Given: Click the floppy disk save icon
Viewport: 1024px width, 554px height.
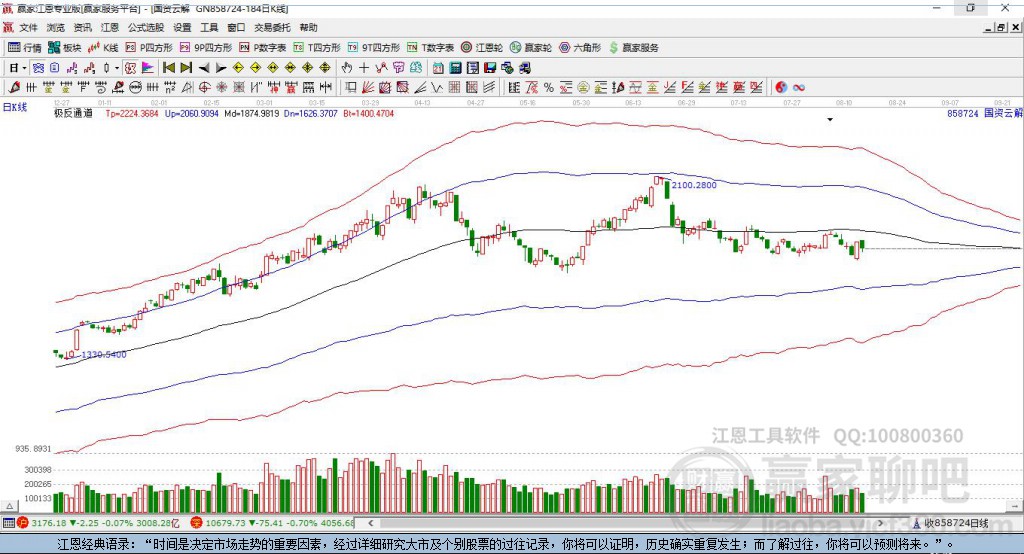Looking at the screenshot, I should (x=490, y=68).
